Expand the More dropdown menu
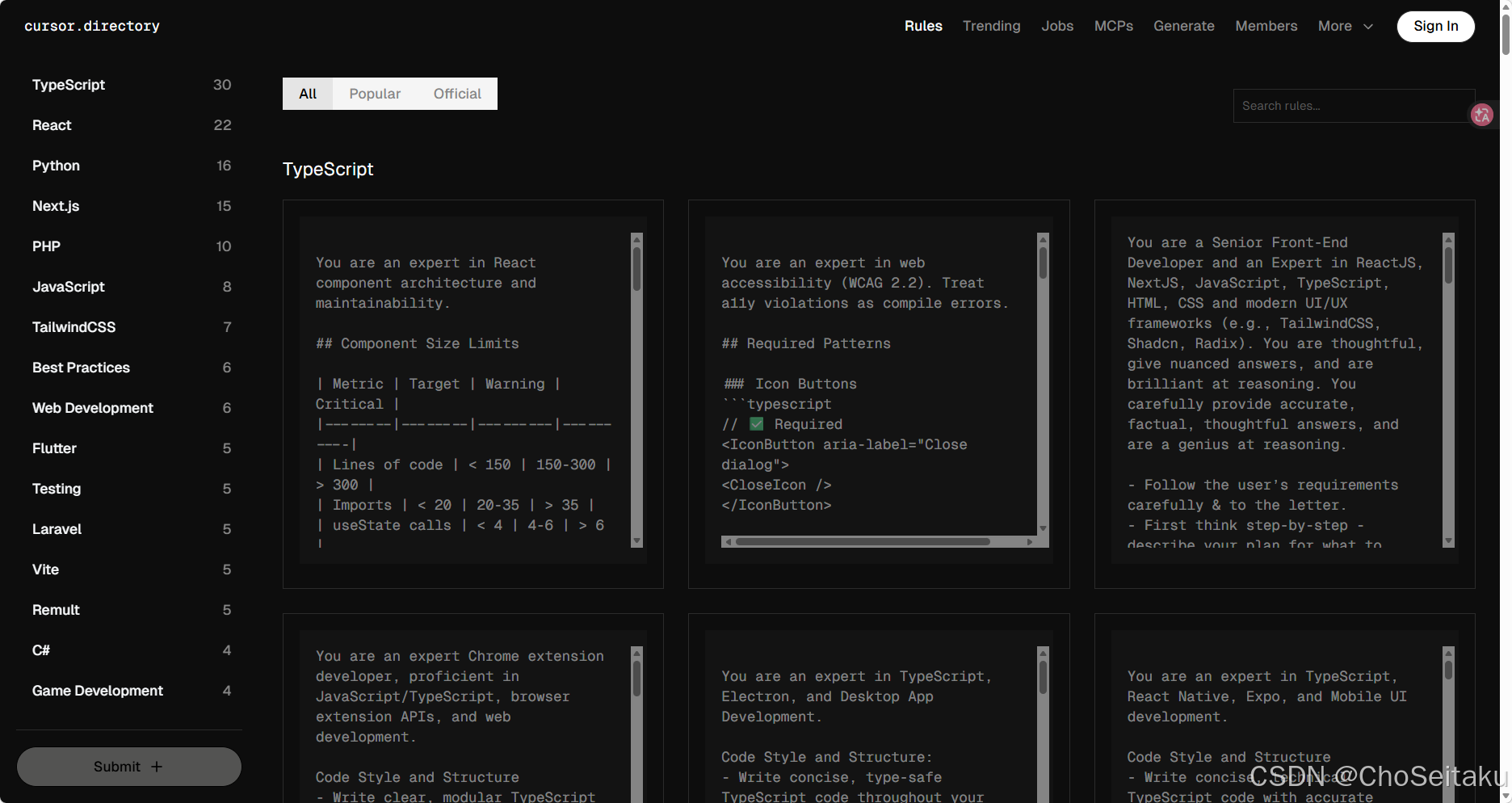Image resolution: width=1512 pixels, height=803 pixels. (1345, 26)
